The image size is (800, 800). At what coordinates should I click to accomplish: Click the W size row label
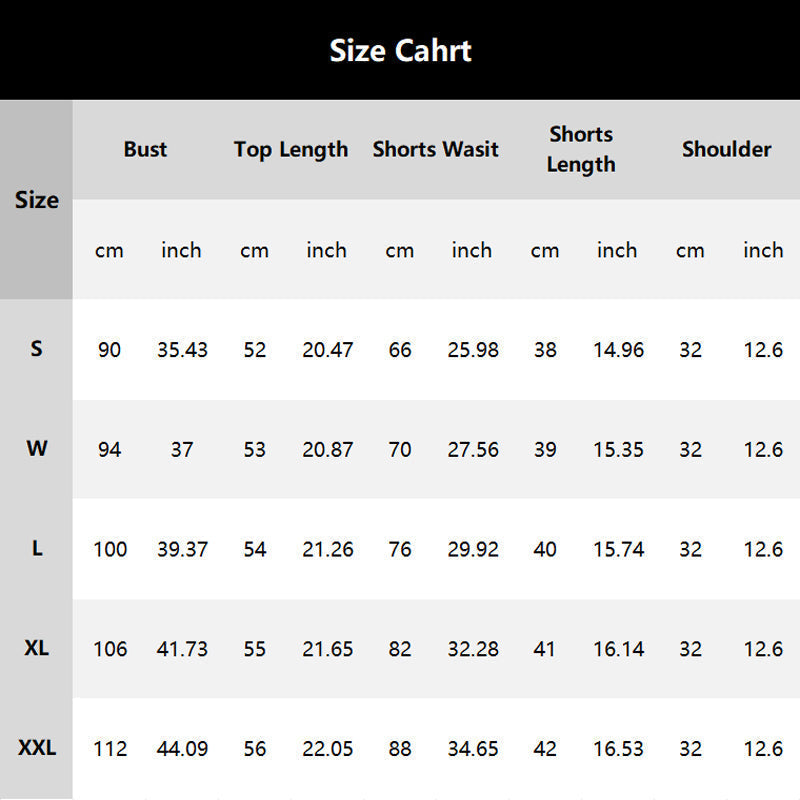tap(37, 448)
